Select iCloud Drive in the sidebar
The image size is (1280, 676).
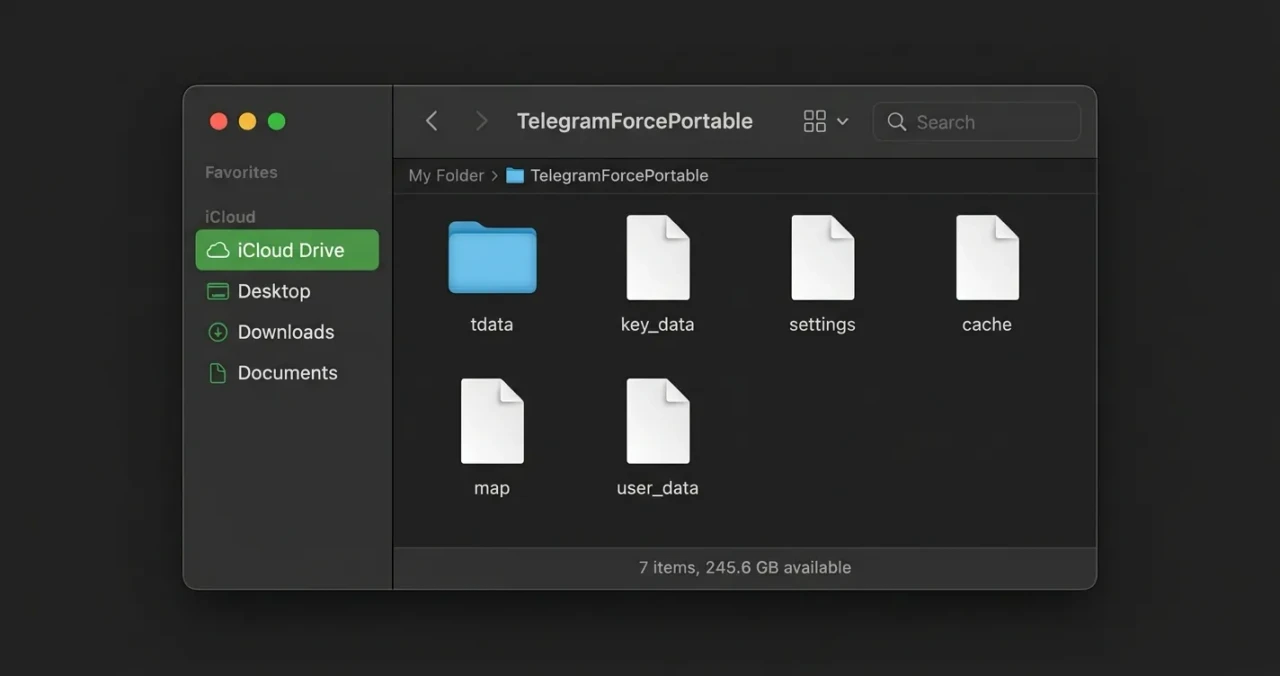pos(287,250)
